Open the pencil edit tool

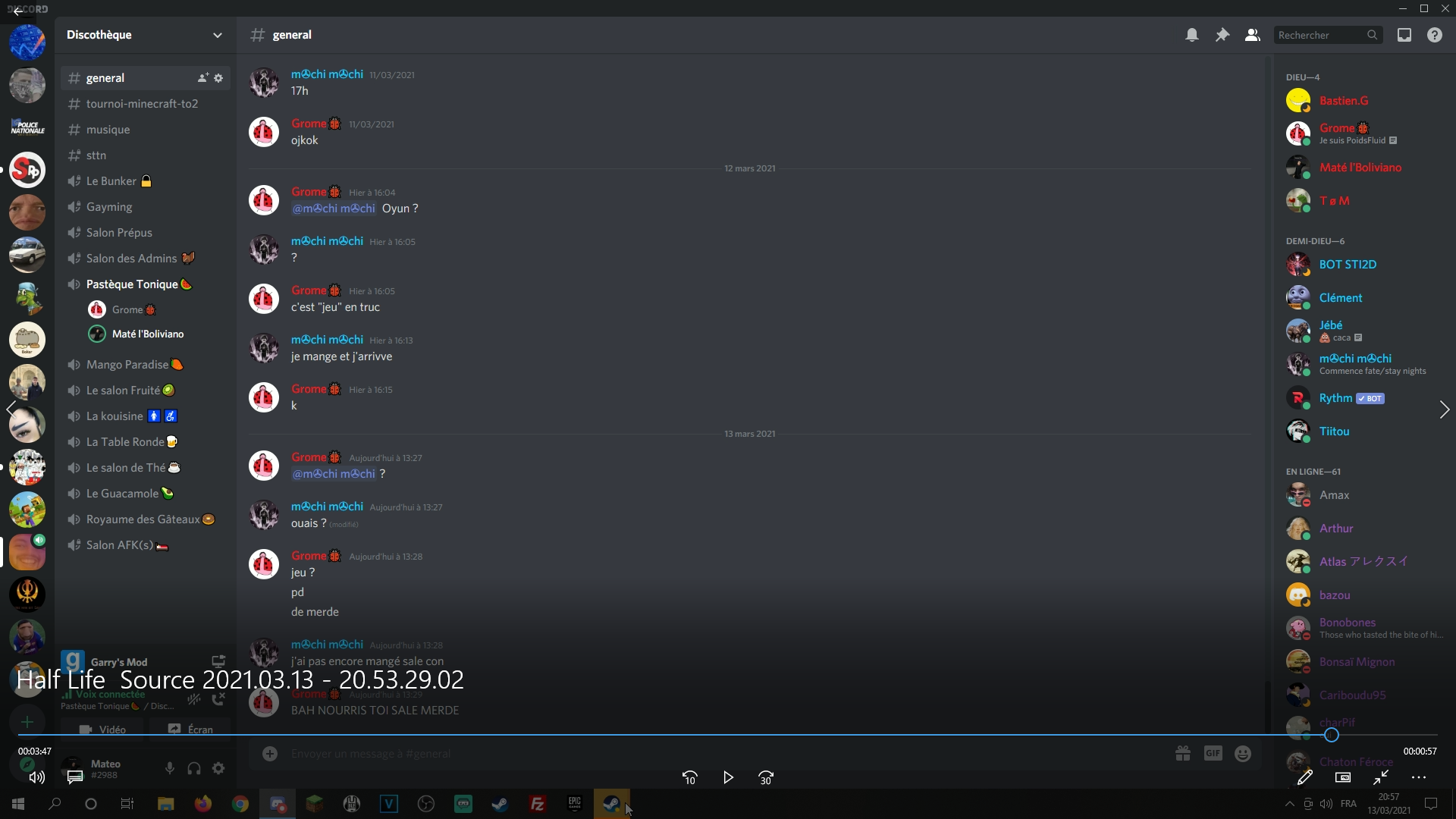pyautogui.click(x=1304, y=777)
